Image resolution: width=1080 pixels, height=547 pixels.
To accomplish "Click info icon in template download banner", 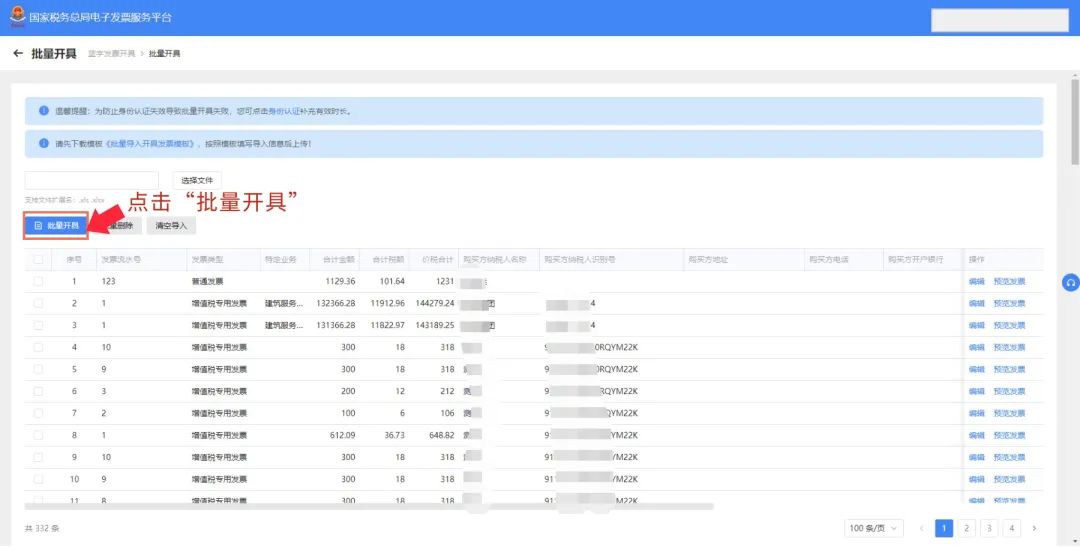I will click(x=44, y=143).
